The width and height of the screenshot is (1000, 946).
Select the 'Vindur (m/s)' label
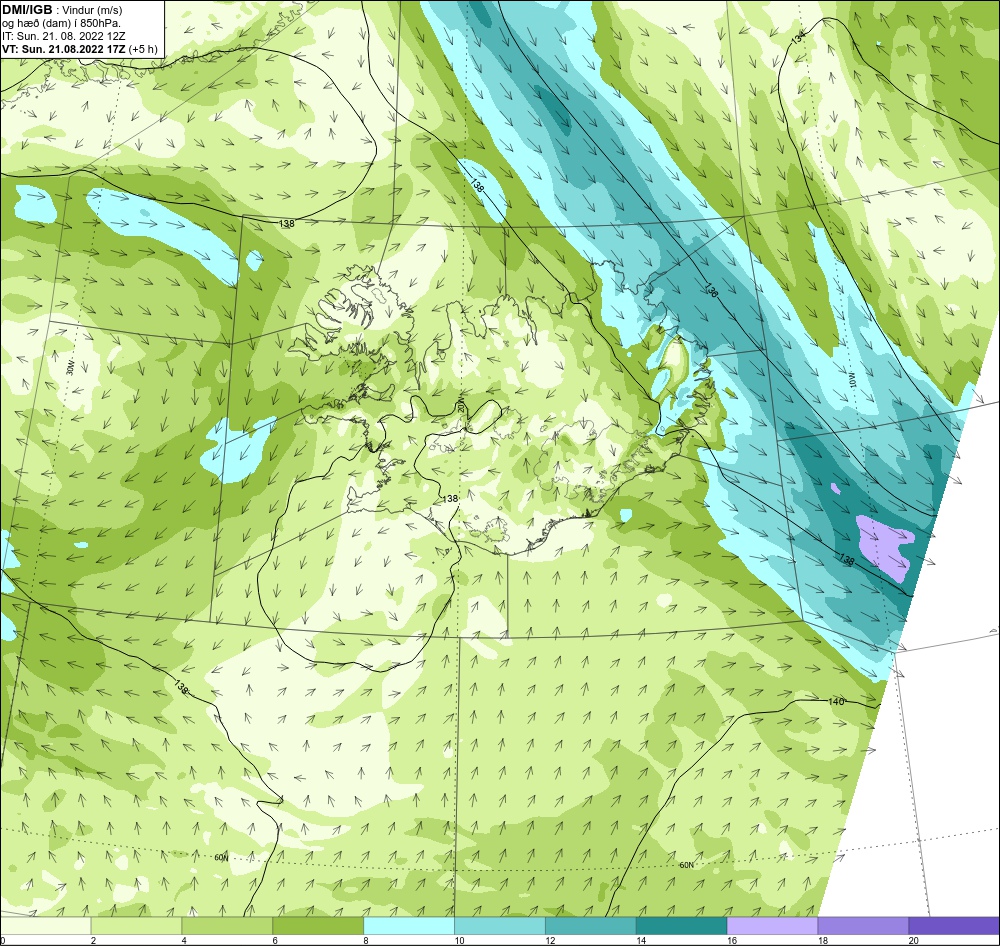tap(93, 10)
